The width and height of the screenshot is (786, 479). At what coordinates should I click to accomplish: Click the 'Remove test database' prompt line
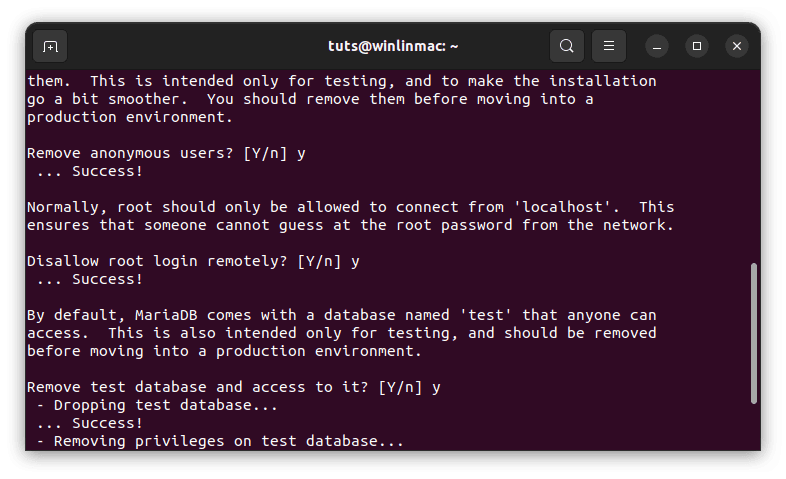pyautogui.click(x=234, y=387)
